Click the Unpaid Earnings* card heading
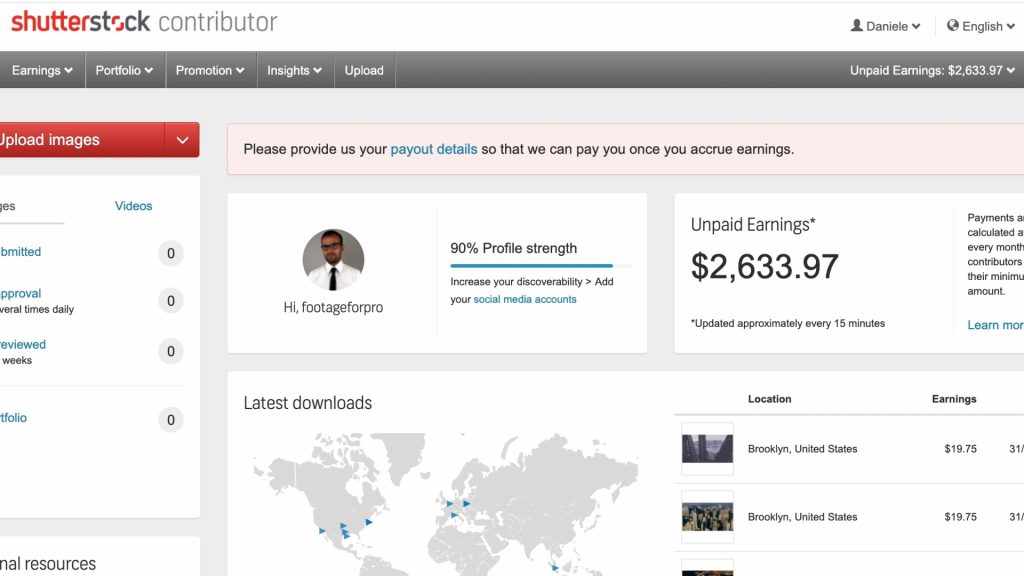Image resolution: width=1024 pixels, height=576 pixels. (x=753, y=225)
